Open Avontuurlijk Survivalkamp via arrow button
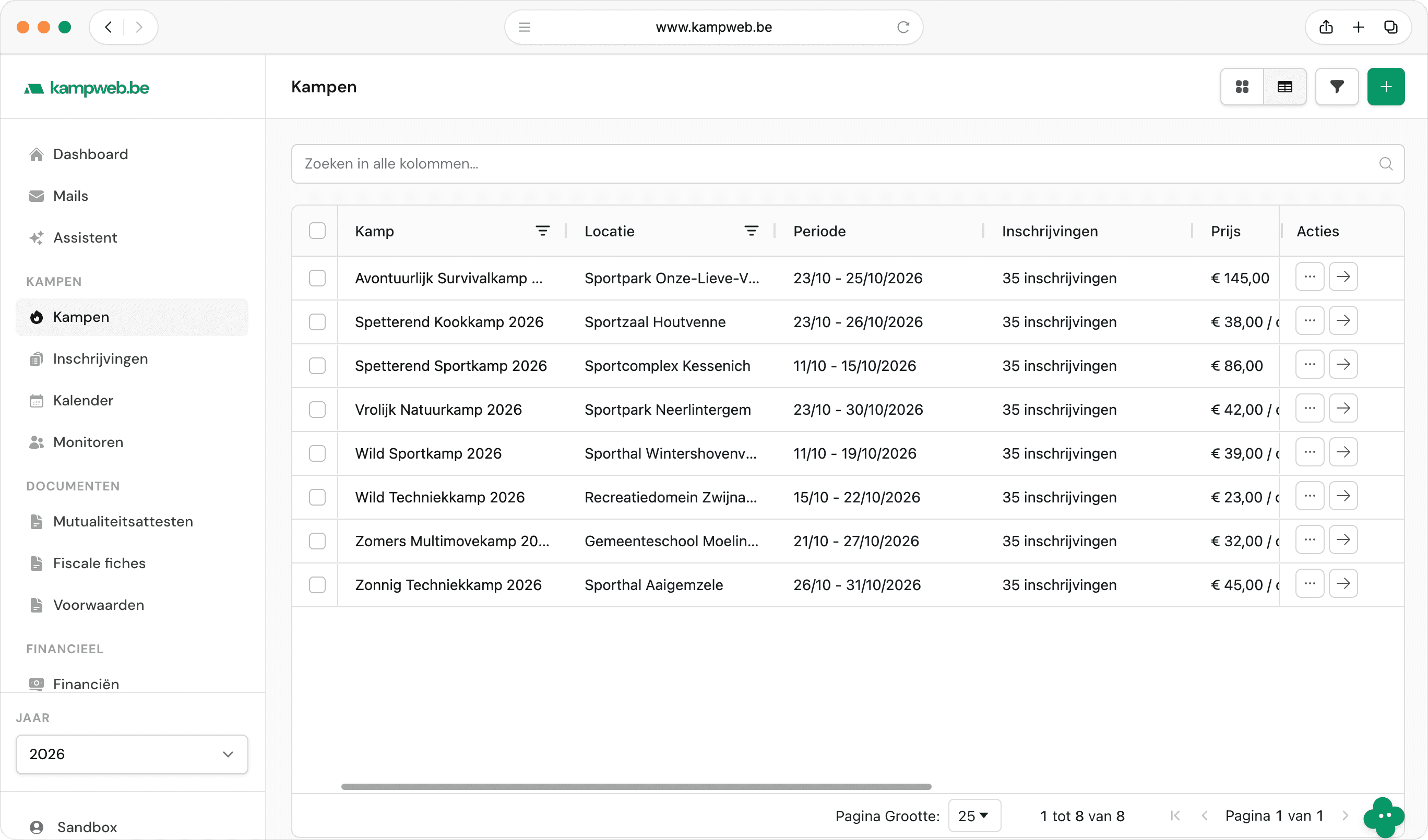 point(1343,277)
